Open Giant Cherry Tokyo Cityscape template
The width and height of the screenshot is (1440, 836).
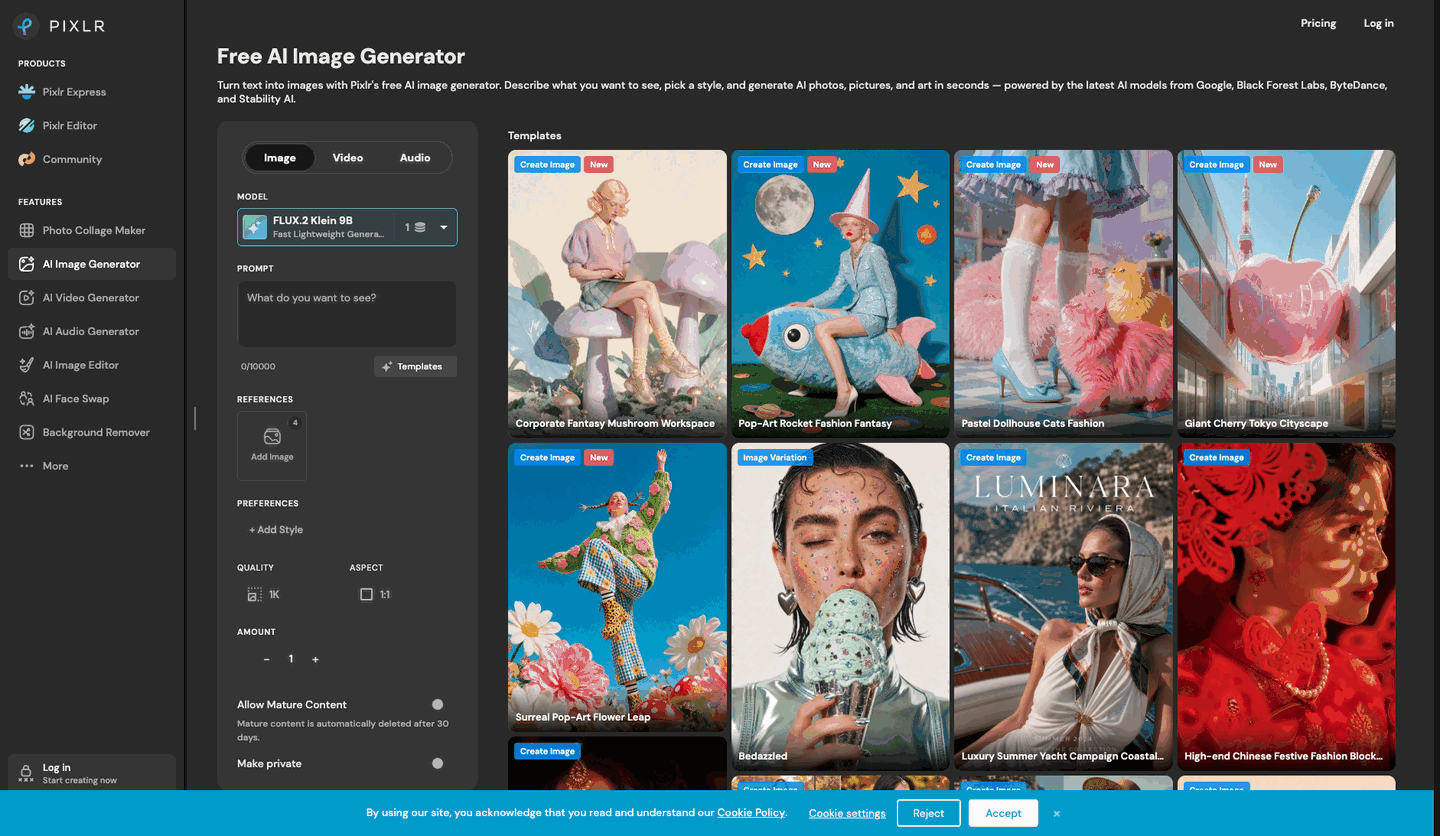pyautogui.click(x=1286, y=293)
